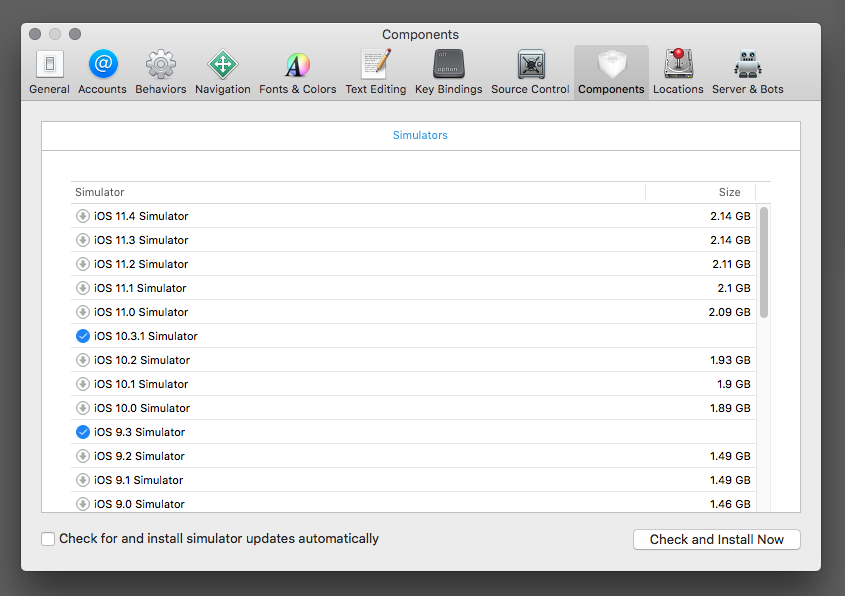Screen dimensions: 845x596
Task: Open Source Control safe icon
Action: (x=531, y=65)
